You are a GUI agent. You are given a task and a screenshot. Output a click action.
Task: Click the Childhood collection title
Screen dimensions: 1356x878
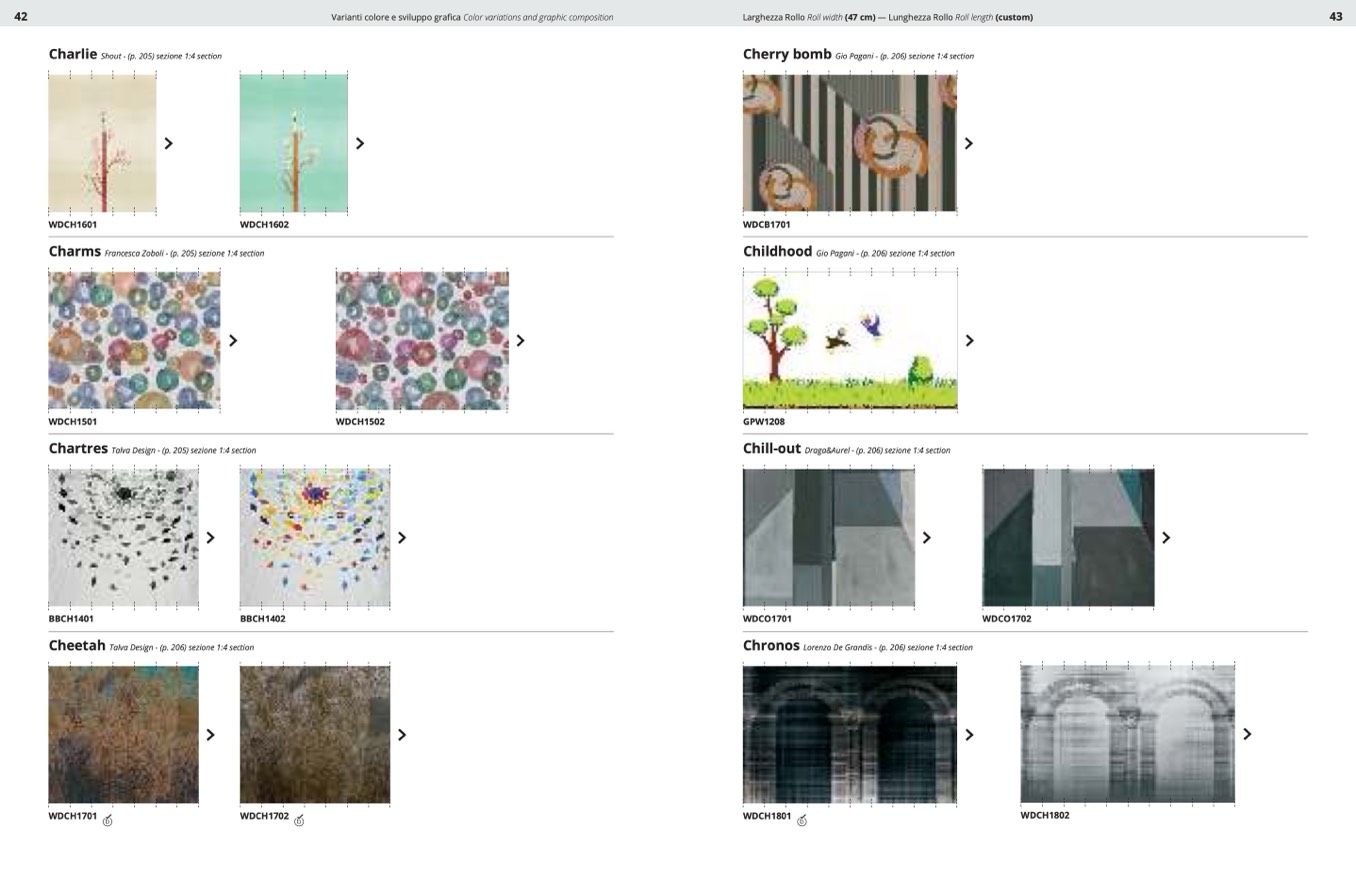tap(777, 251)
